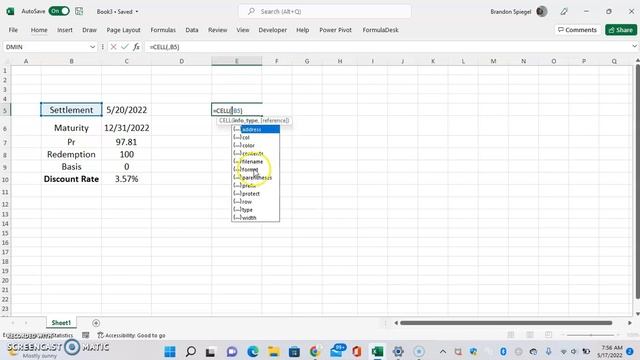Expand the formula bar chevron

pos(634,47)
